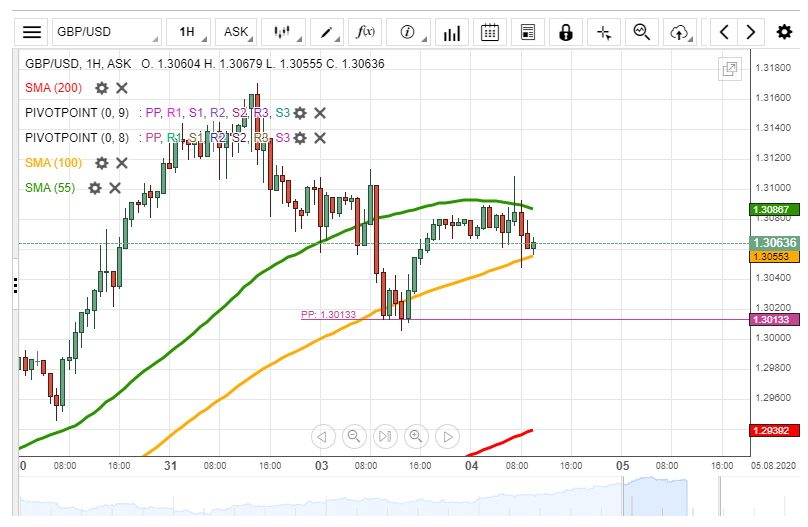808x527 pixels.
Task: Zoom in the chart
Action: point(416,437)
